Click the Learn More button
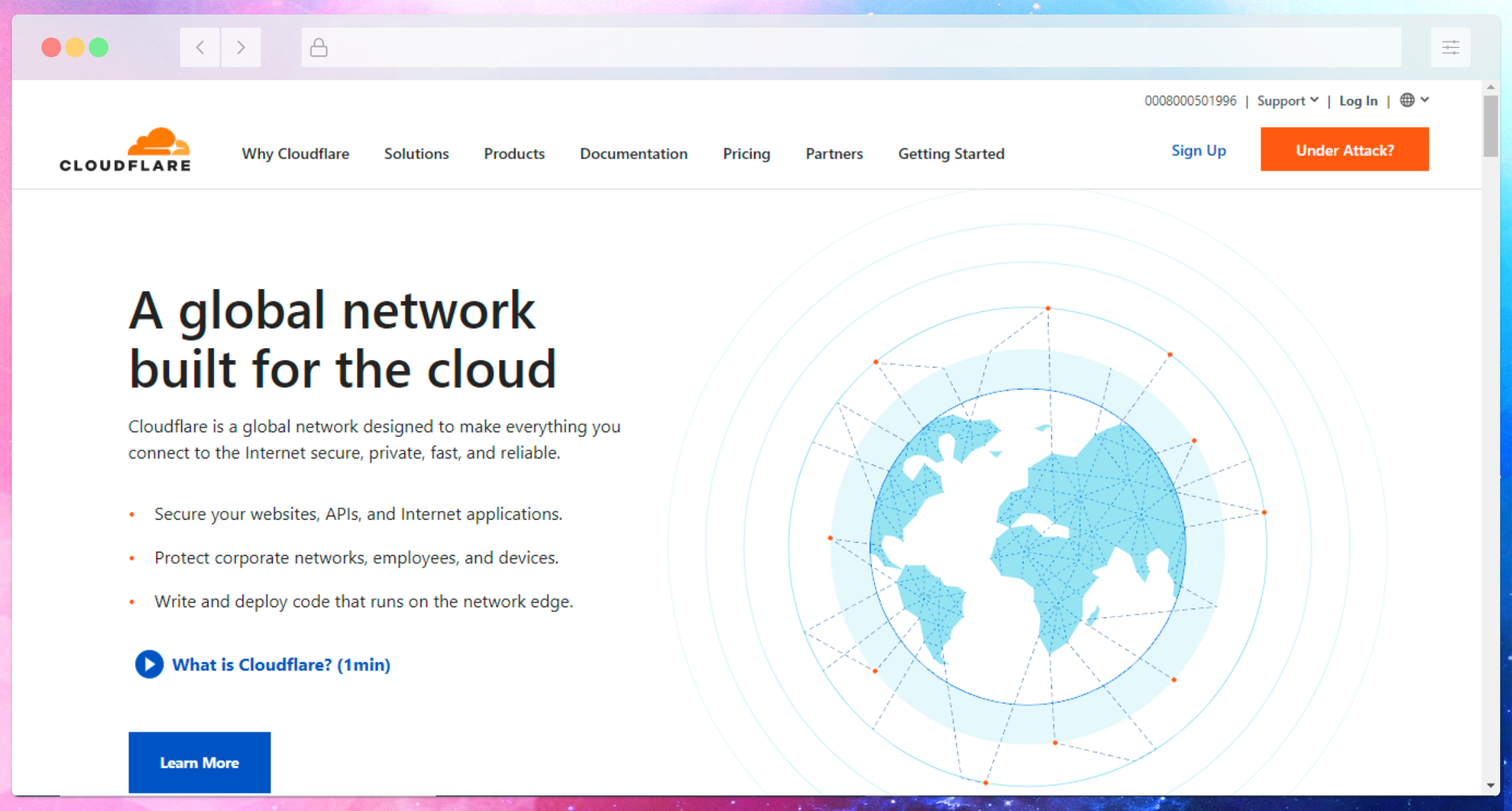This screenshot has width=1512, height=811. pyautogui.click(x=199, y=762)
